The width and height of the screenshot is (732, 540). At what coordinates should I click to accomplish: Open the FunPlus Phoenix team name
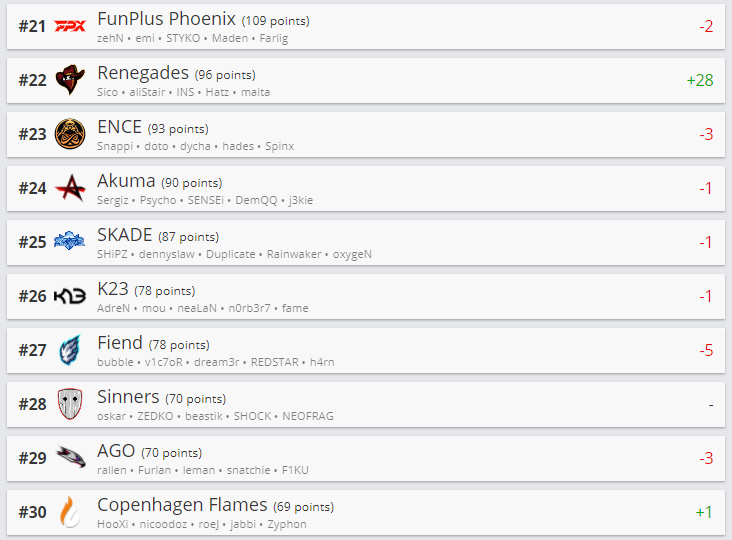(166, 19)
